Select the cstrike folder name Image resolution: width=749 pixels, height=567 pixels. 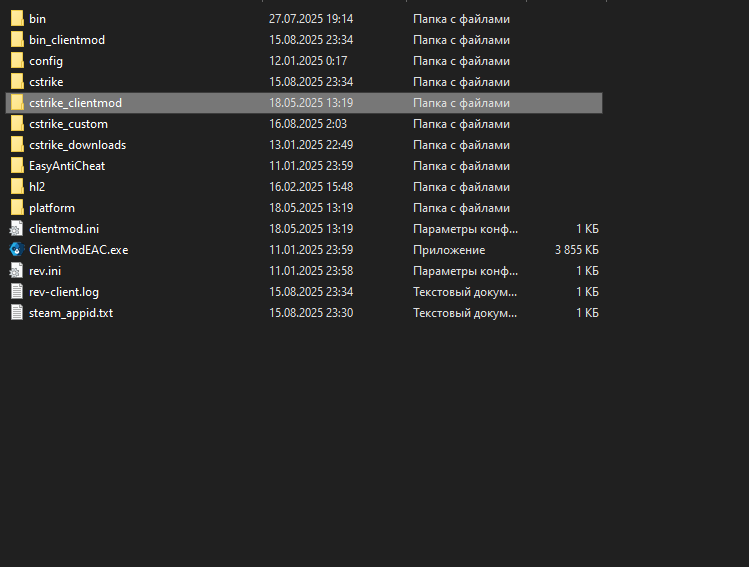point(46,82)
